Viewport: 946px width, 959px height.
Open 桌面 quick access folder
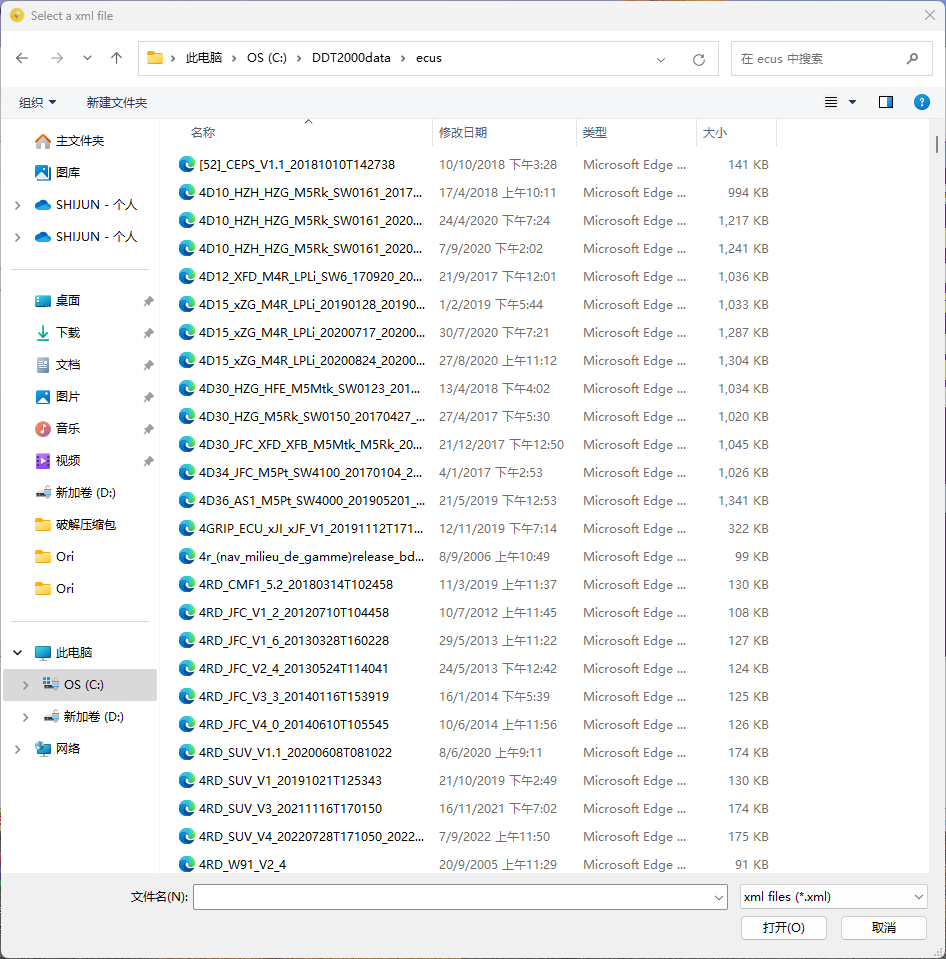click(68, 301)
